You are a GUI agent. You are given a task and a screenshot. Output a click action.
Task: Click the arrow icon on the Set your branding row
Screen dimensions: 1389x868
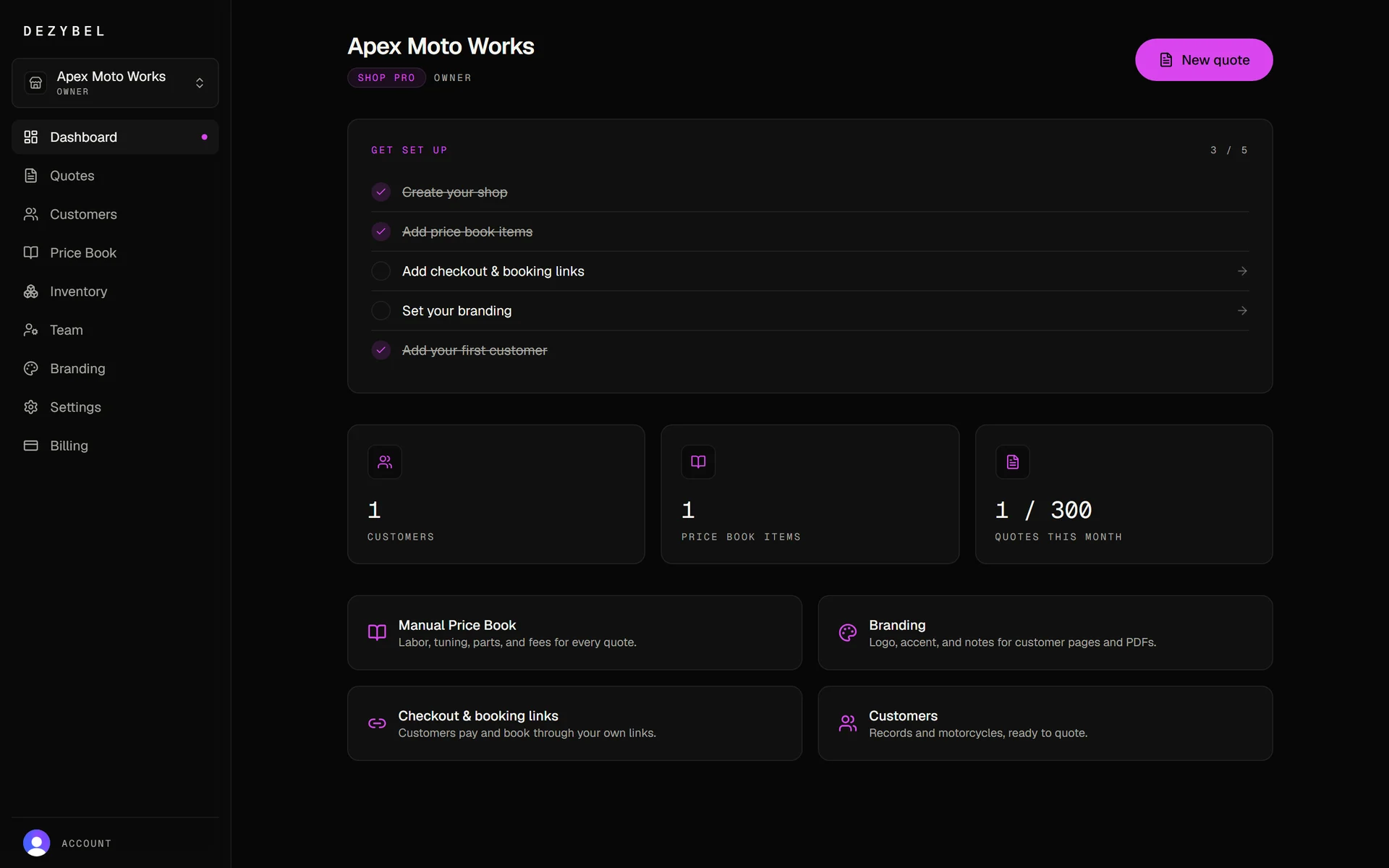pos(1242,310)
